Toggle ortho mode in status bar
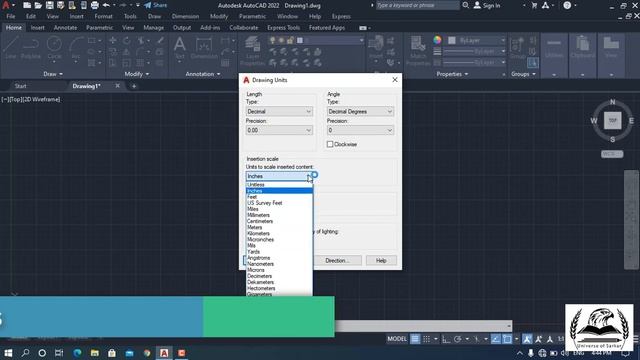The height and width of the screenshot is (360, 640). tap(446, 339)
